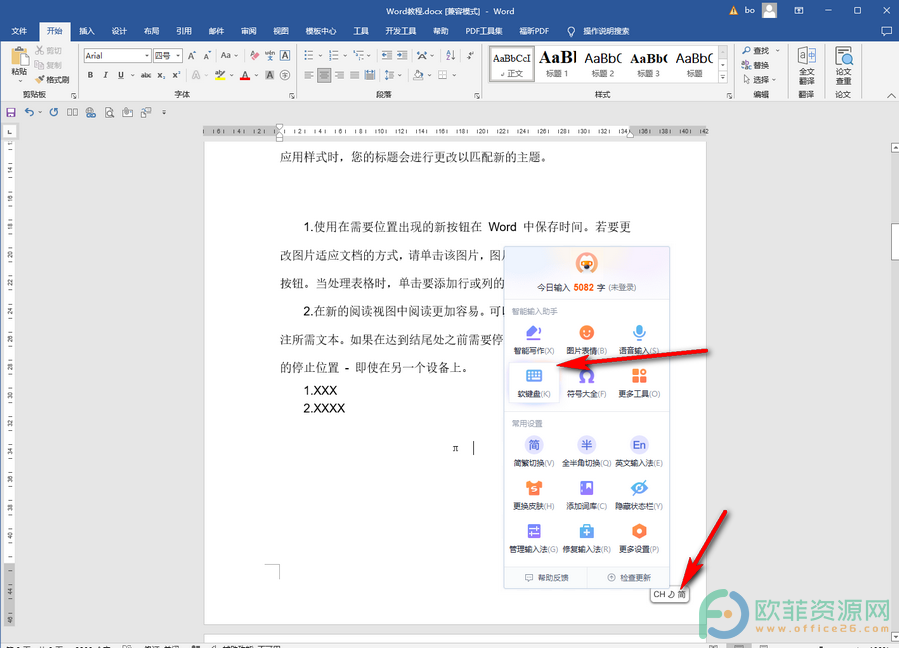Open 更多工具 in input panel
Image resolution: width=899 pixels, height=648 pixels.
[x=639, y=383]
